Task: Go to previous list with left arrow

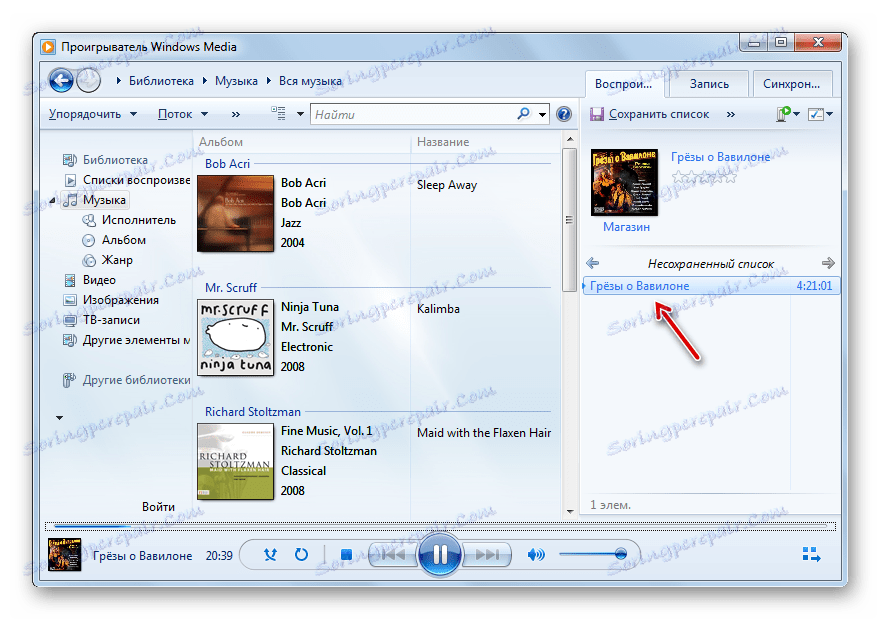Action: click(593, 263)
